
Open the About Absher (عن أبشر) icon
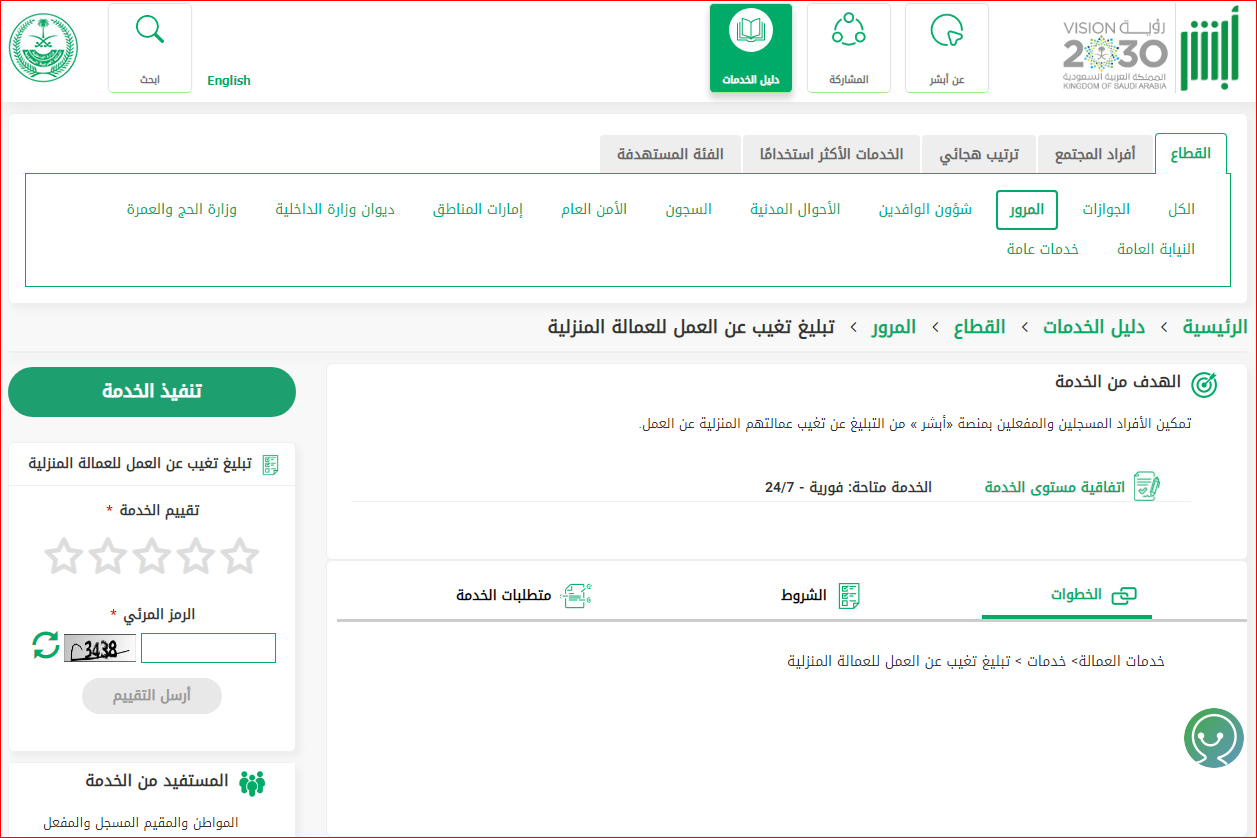click(x=946, y=32)
